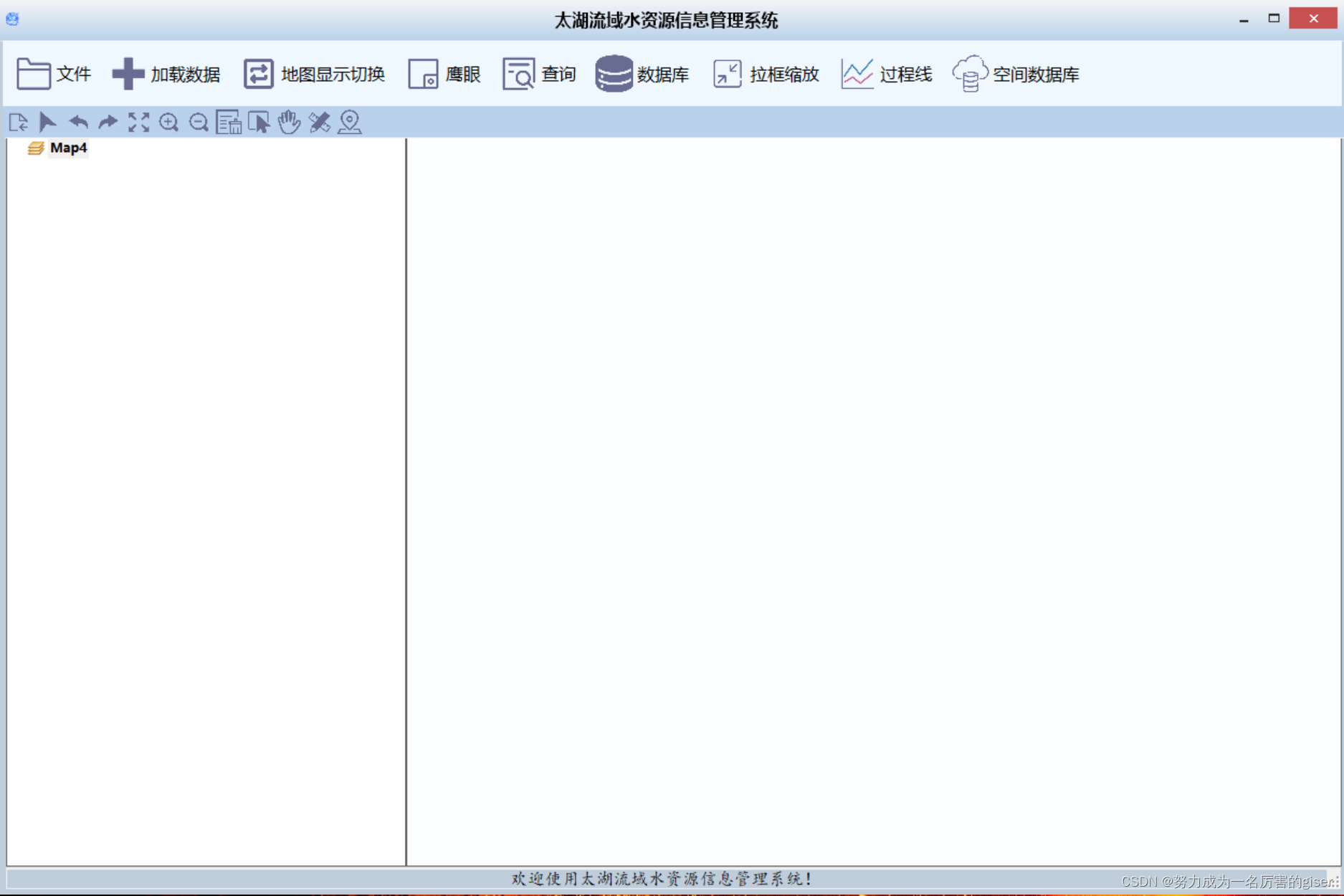Open the 数据库 database menu
The width and height of the screenshot is (1344, 896).
coord(642,74)
